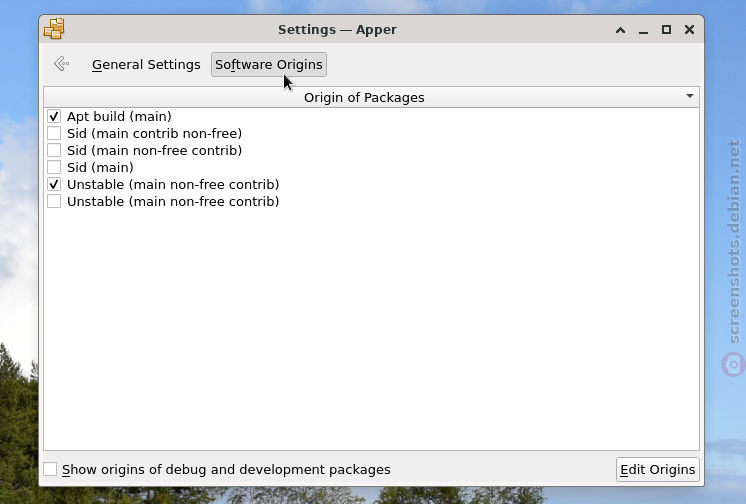
Task: Toggle Show origins of debug and development packages
Action: [50, 469]
